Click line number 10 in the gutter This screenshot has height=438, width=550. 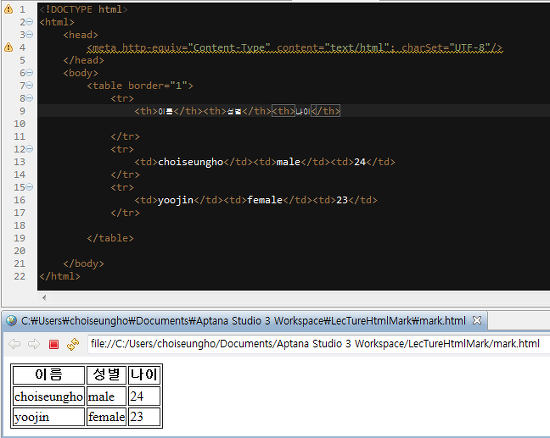pyautogui.click(x=20, y=123)
